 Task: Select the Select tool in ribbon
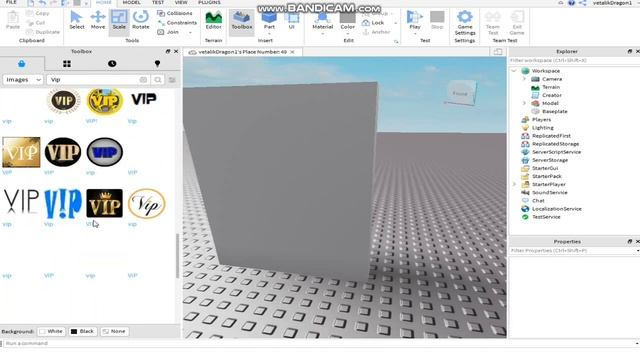pos(76,20)
